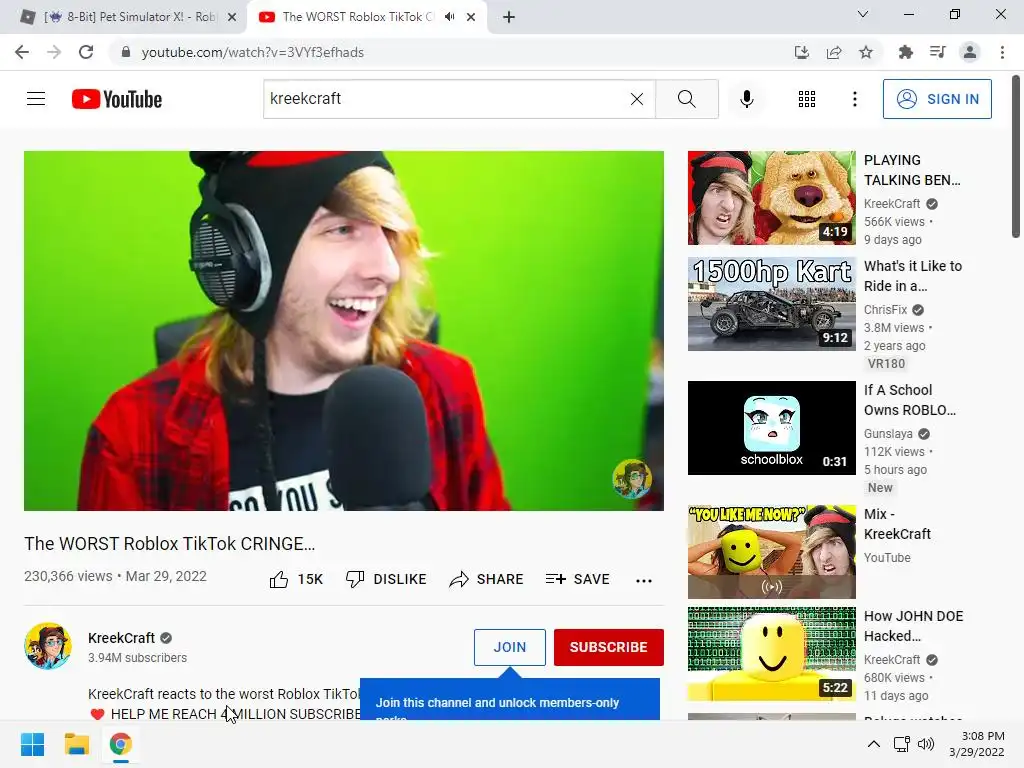Visit the ChrisFix channel link
1024x768 pixels.
[886, 310]
